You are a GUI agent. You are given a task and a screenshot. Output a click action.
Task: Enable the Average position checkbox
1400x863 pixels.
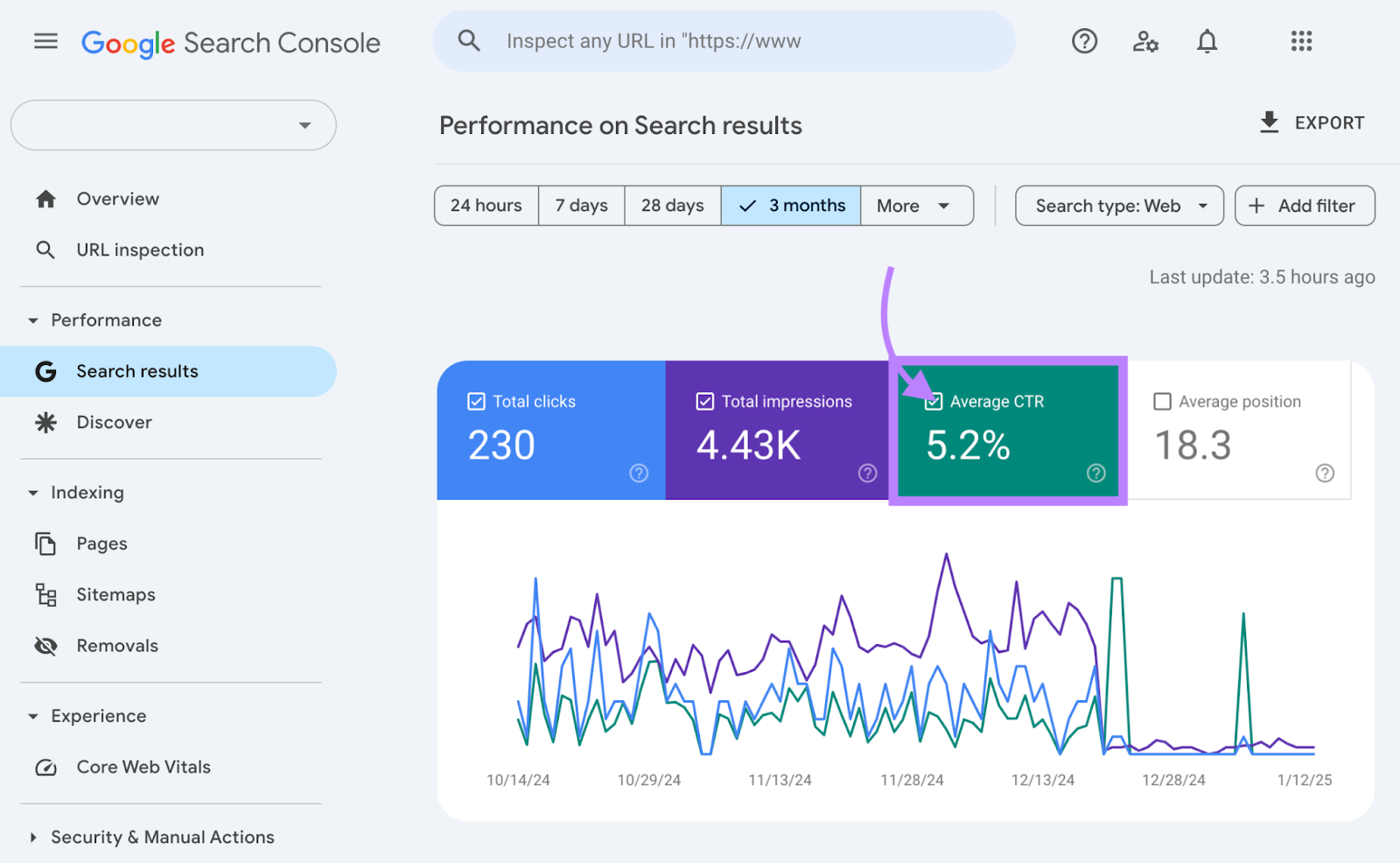[x=1162, y=402]
